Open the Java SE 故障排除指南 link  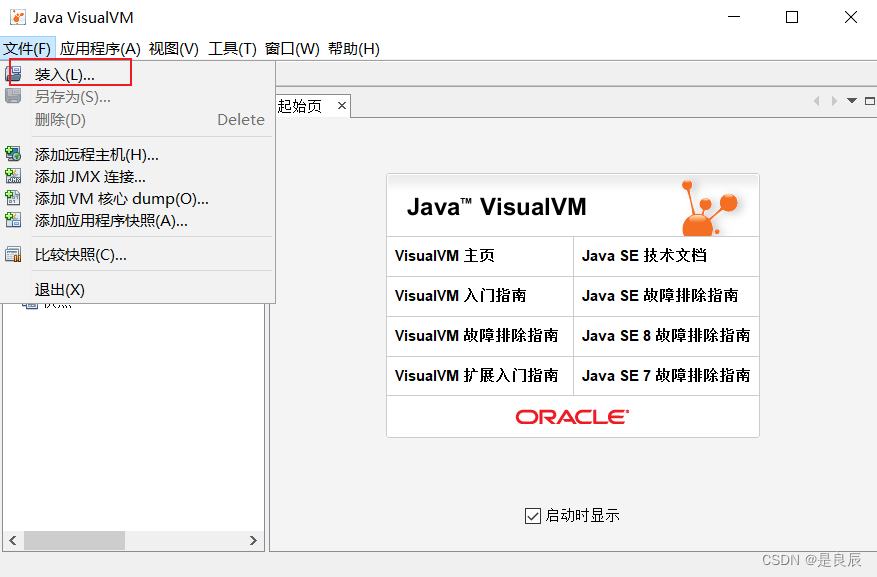[x=660, y=295]
